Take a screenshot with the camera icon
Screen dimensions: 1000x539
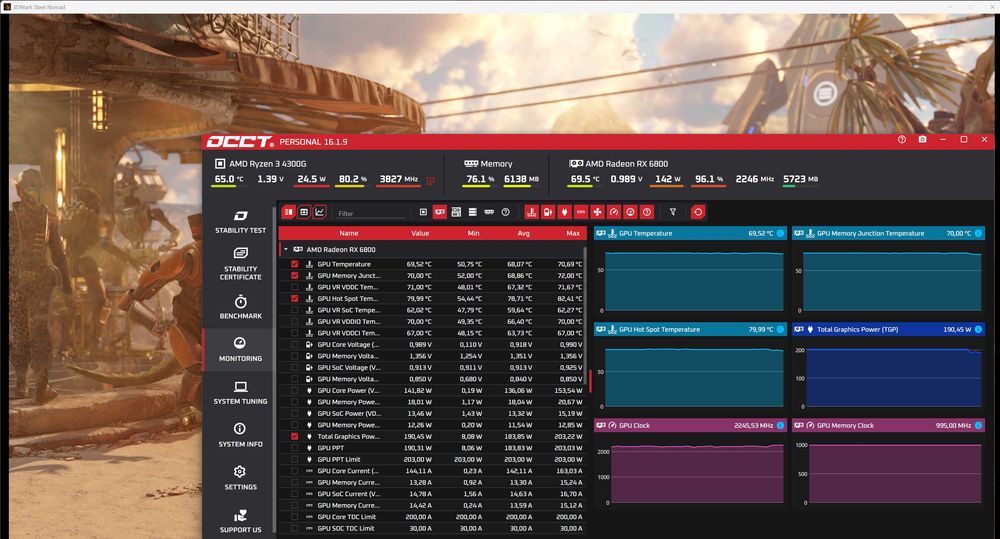[x=922, y=139]
